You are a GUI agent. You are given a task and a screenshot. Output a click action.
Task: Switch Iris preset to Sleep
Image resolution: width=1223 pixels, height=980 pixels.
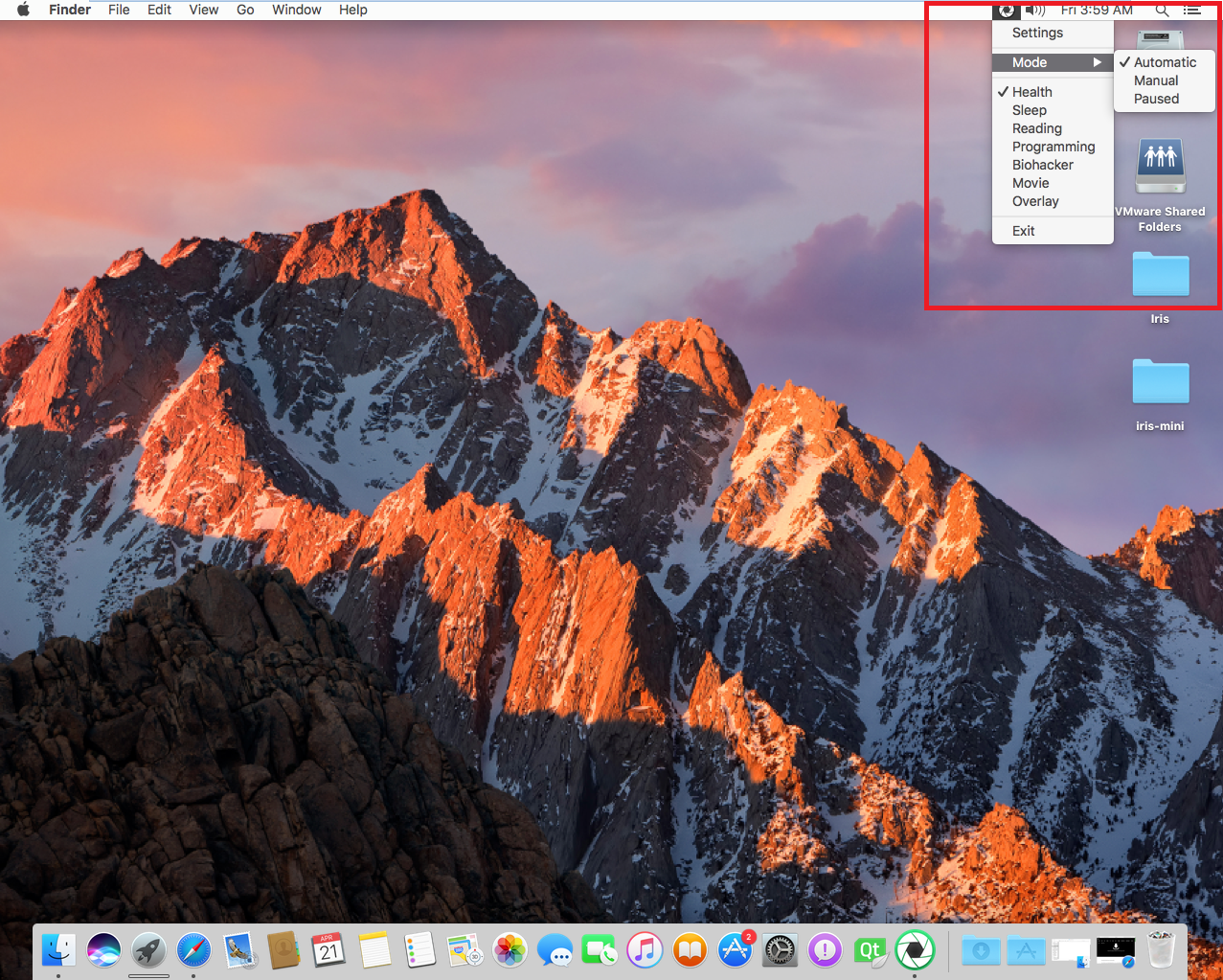point(1053,110)
